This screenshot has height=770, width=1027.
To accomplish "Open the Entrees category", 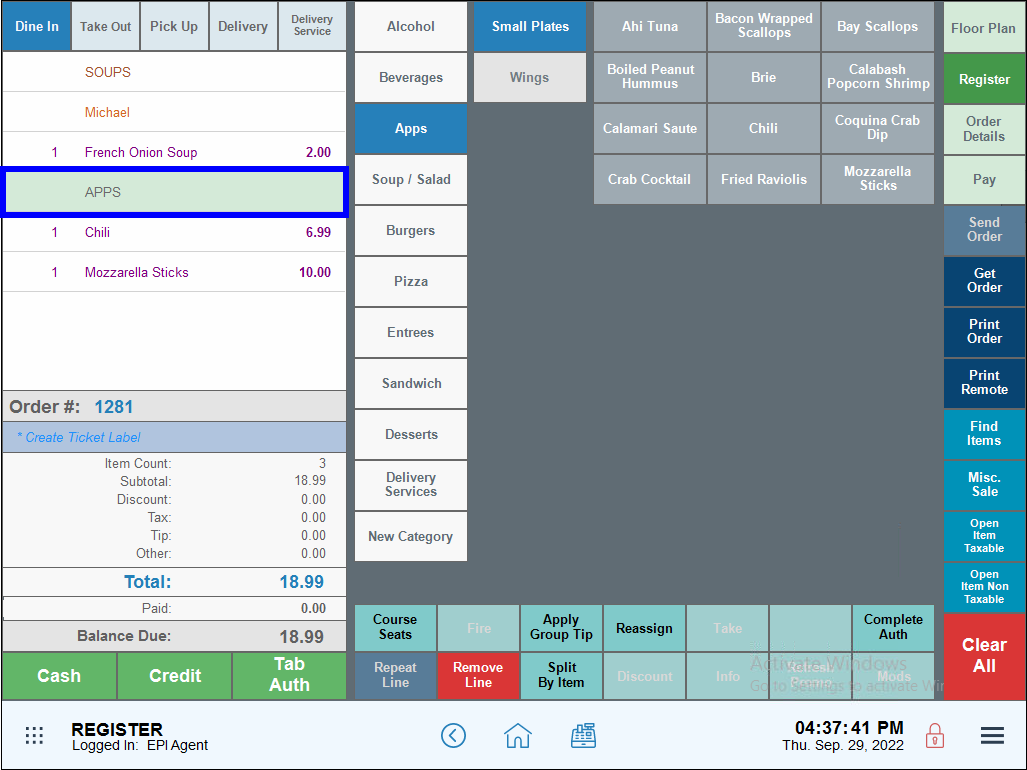I will [x=411, y=333].
